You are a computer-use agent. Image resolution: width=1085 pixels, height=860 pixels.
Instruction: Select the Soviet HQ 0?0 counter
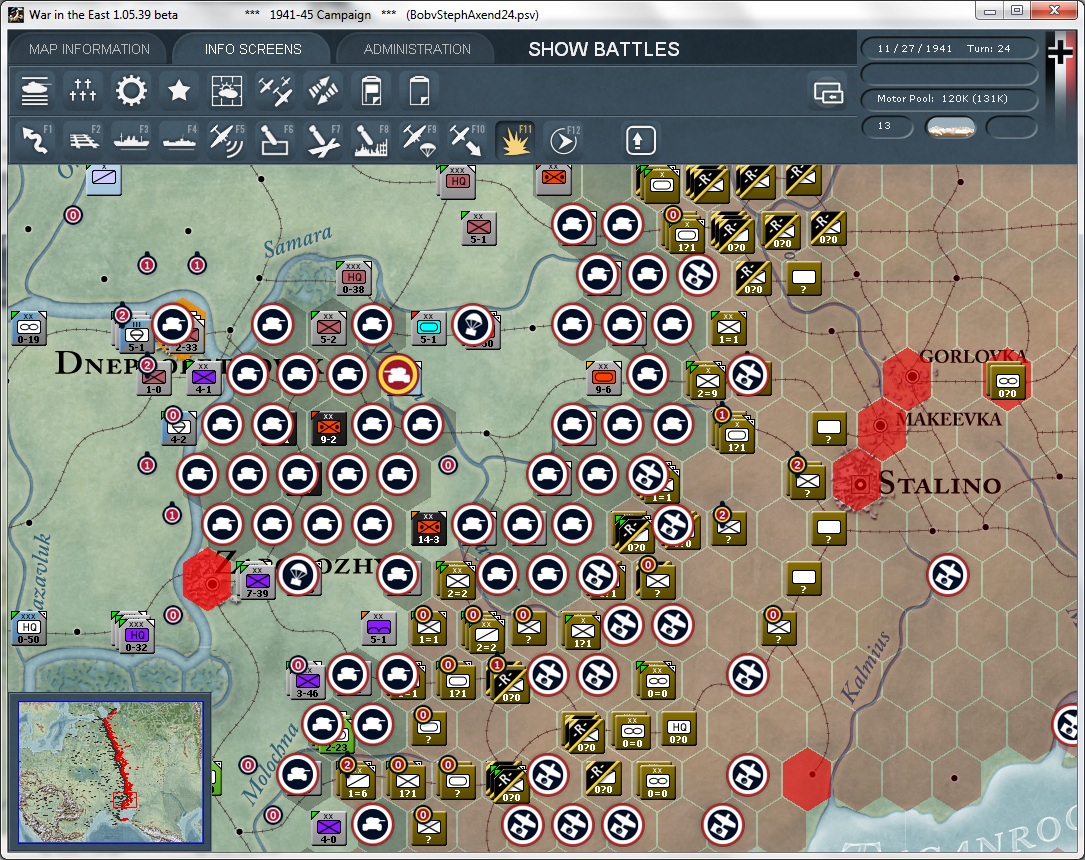(679, 729)
